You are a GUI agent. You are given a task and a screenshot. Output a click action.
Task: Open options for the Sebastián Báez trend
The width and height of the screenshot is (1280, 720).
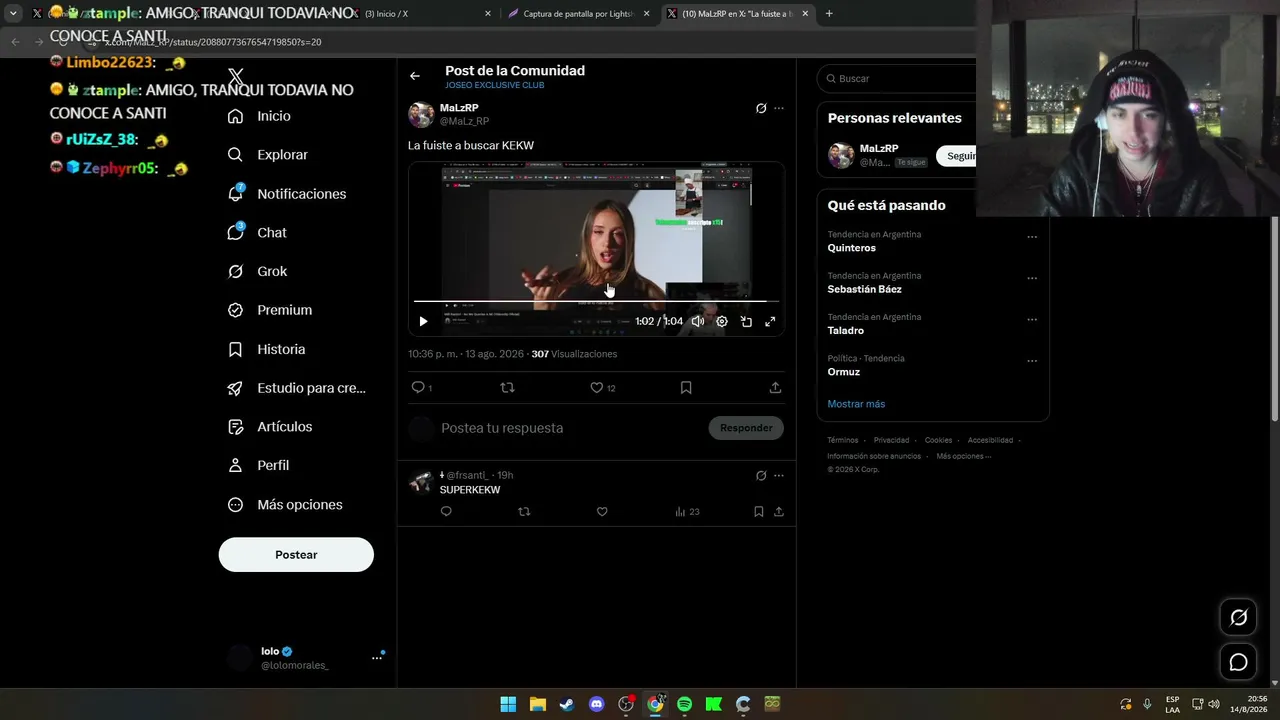click(x=1032, y=279)
